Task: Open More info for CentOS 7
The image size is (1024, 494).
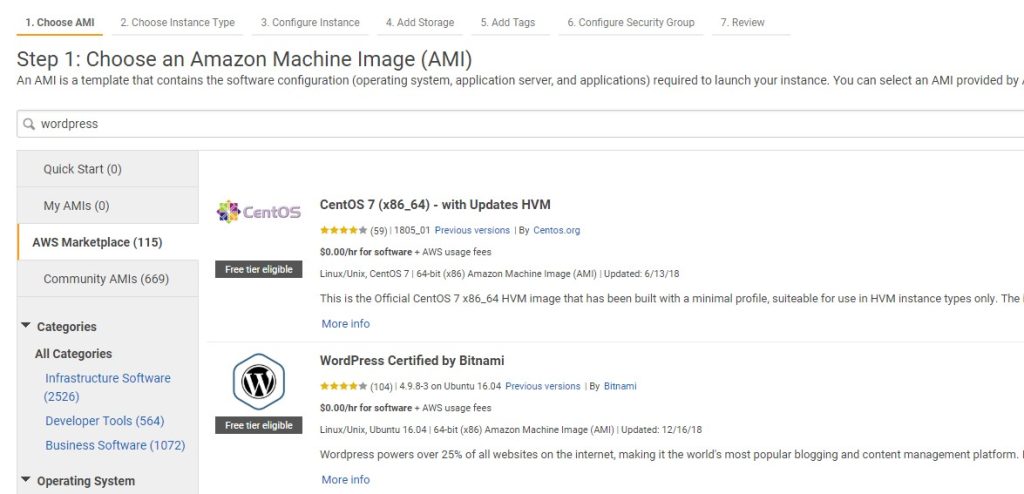Action: pyautogui.click(x=345, y=323)
